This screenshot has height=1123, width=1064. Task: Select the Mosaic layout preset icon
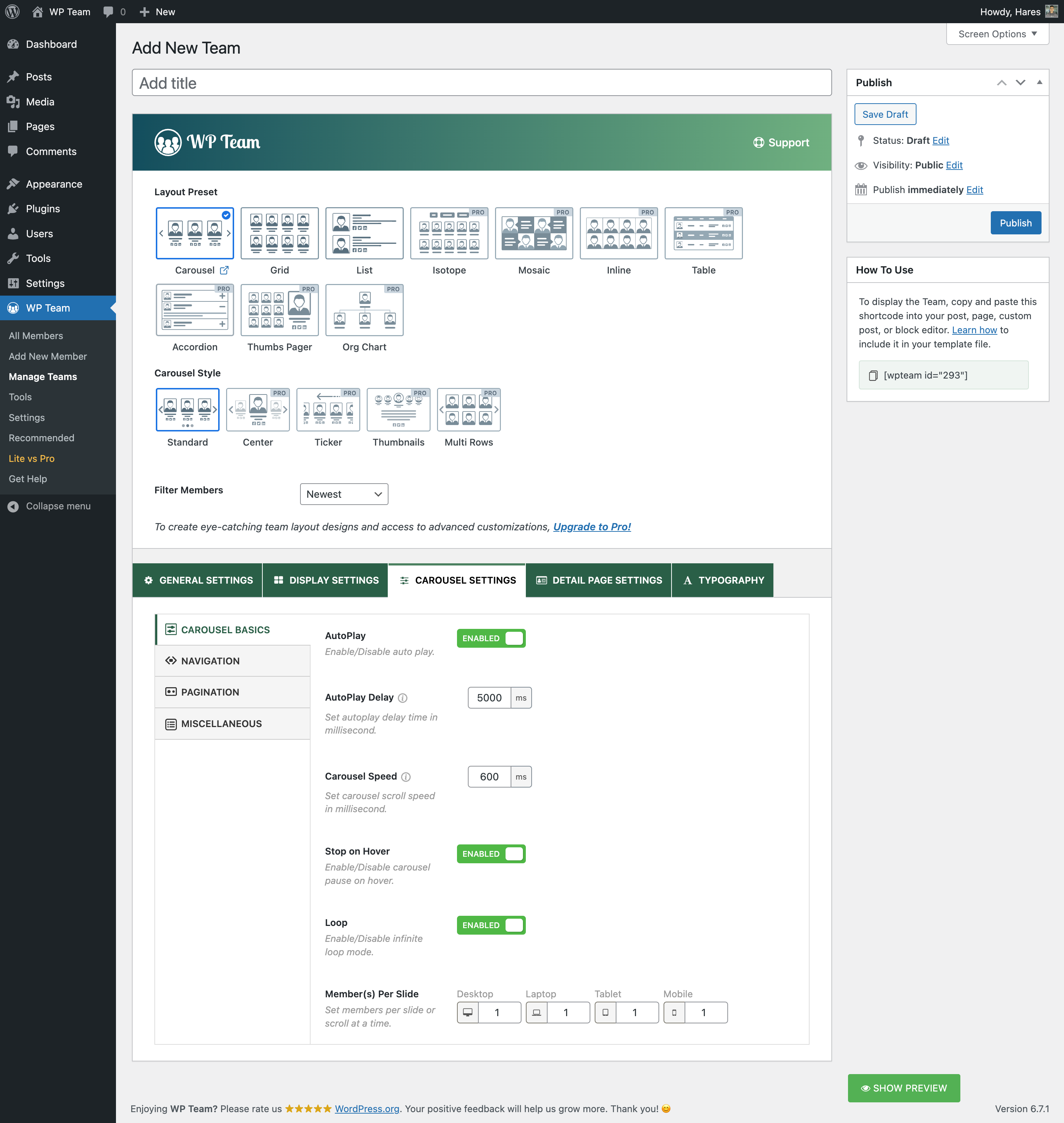pos(534,233)
